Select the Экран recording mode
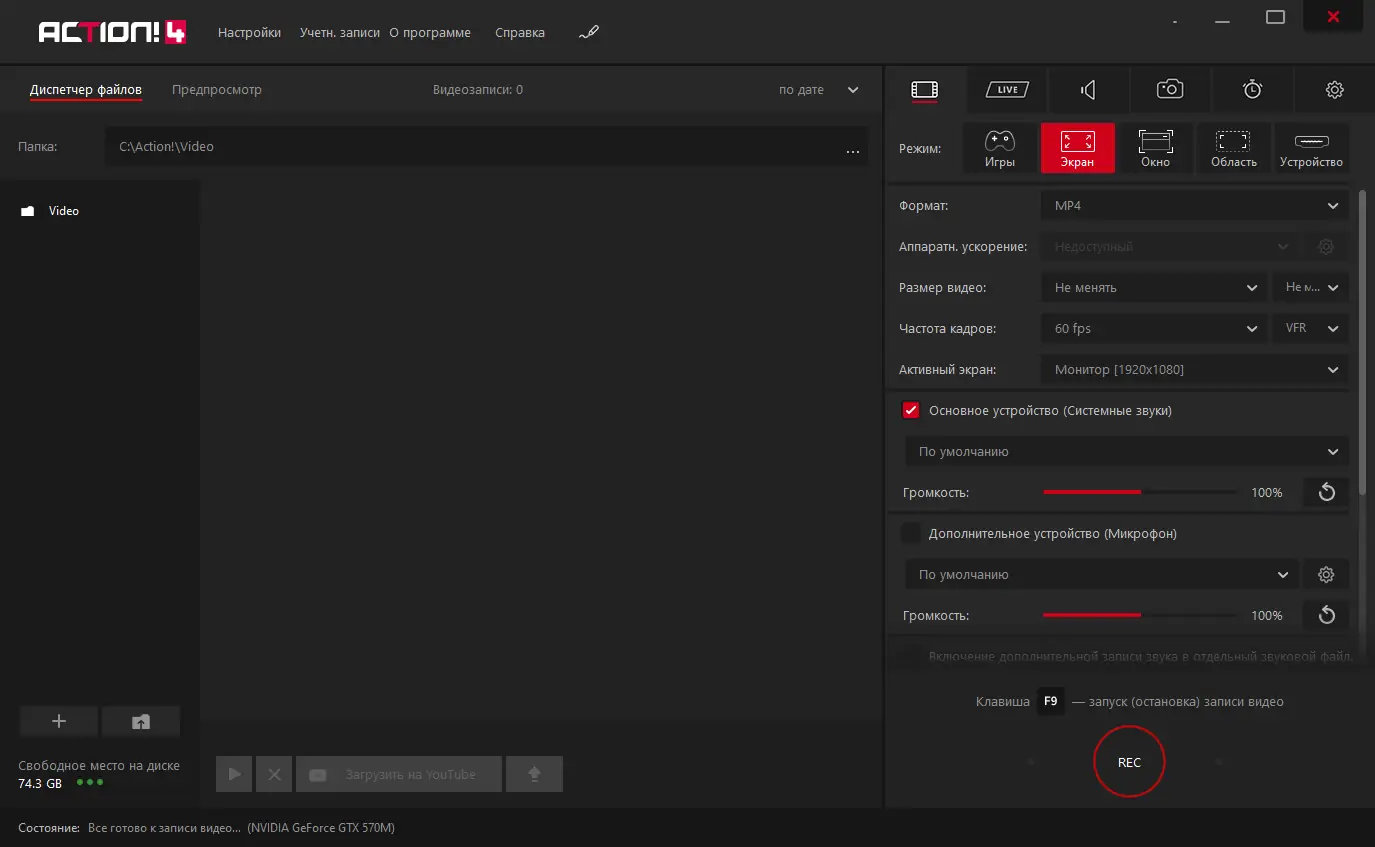This screenshot has height=847, width=1375. click(1078, 148)
